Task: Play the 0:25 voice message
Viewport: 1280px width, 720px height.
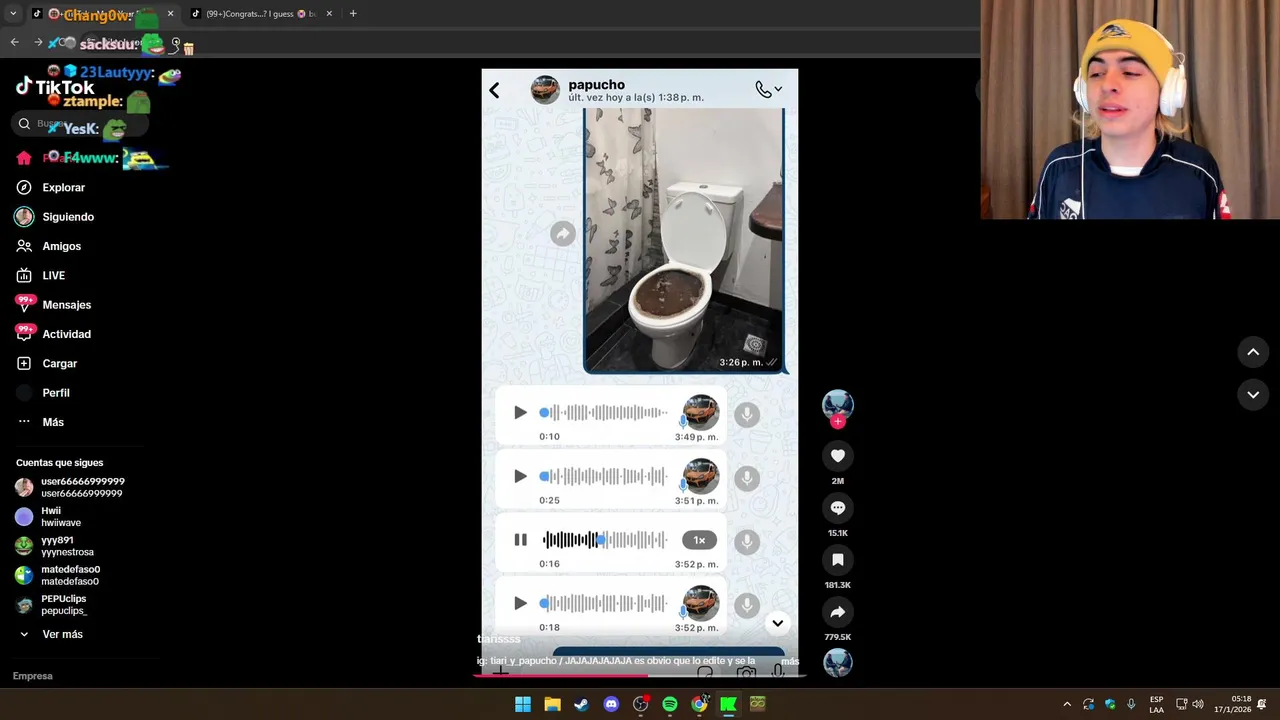Action: pyautogui.click(x=520, y=476)
